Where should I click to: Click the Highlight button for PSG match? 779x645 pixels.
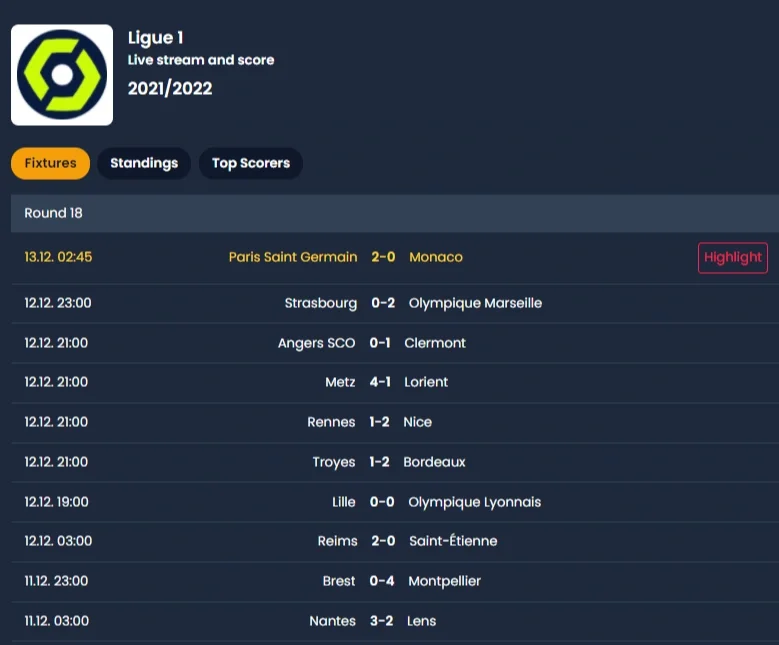733,257
